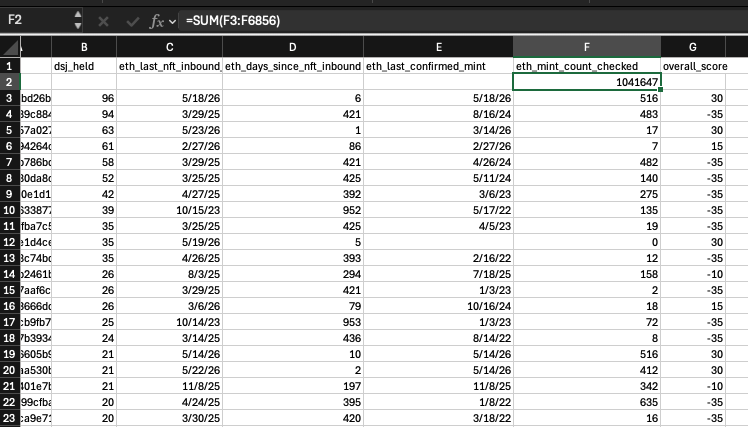Click address cell fba7c in row 11

36,226
